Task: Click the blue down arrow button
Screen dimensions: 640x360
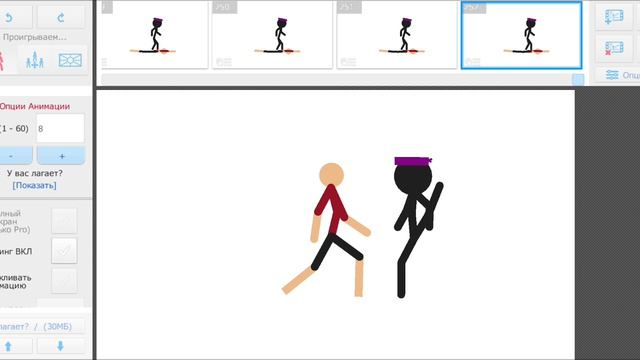Action: pos(60,346)
